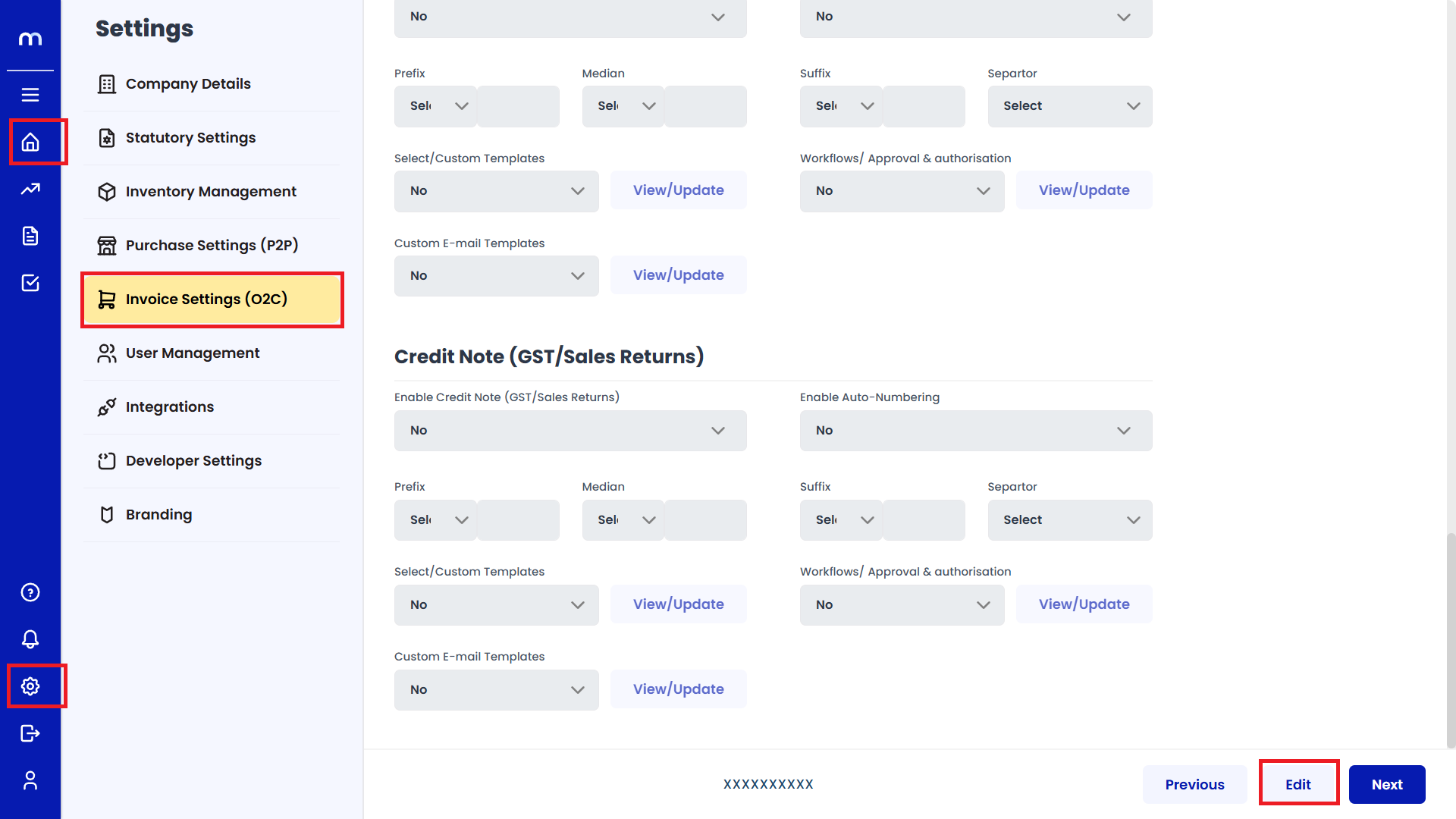This screenshot has height=819, width=1456.
Task: Open Credit Note Separtor Select dropdown
Action: [1069, 520]
